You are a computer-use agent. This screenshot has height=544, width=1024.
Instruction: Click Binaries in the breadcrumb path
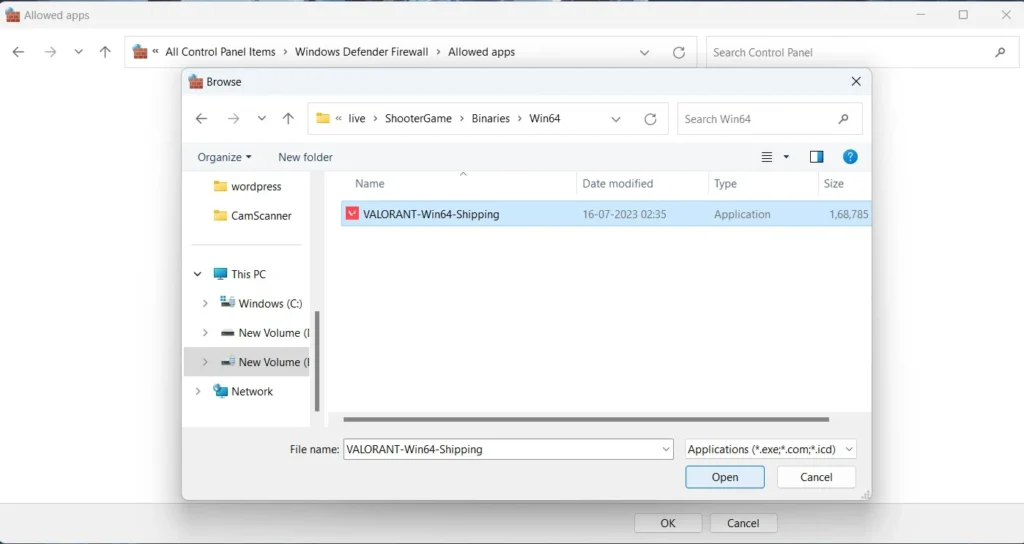coord(490,119)
